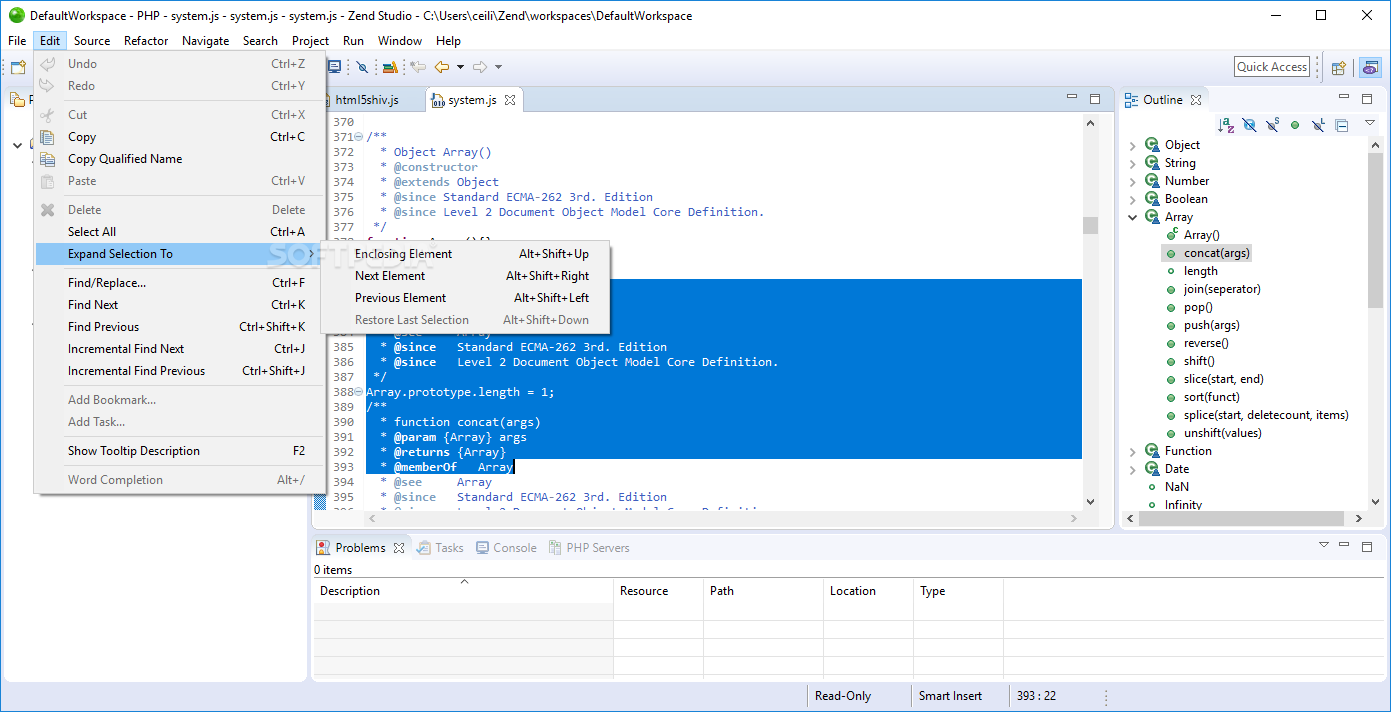Click Smart Insert in status bar

(950, 696)
